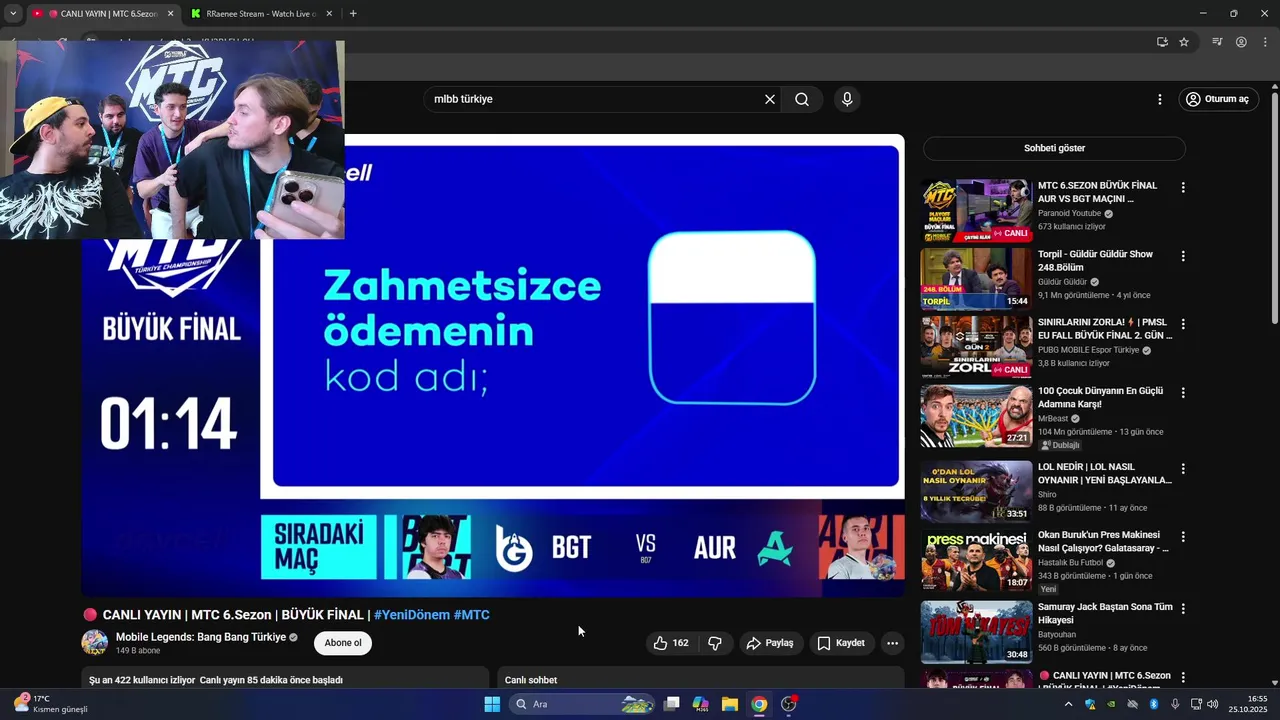The width and height of the screenshot is (1280, 720).
Task: Click the Oturum aç sign-in button
Action: tap(1217, 99)
